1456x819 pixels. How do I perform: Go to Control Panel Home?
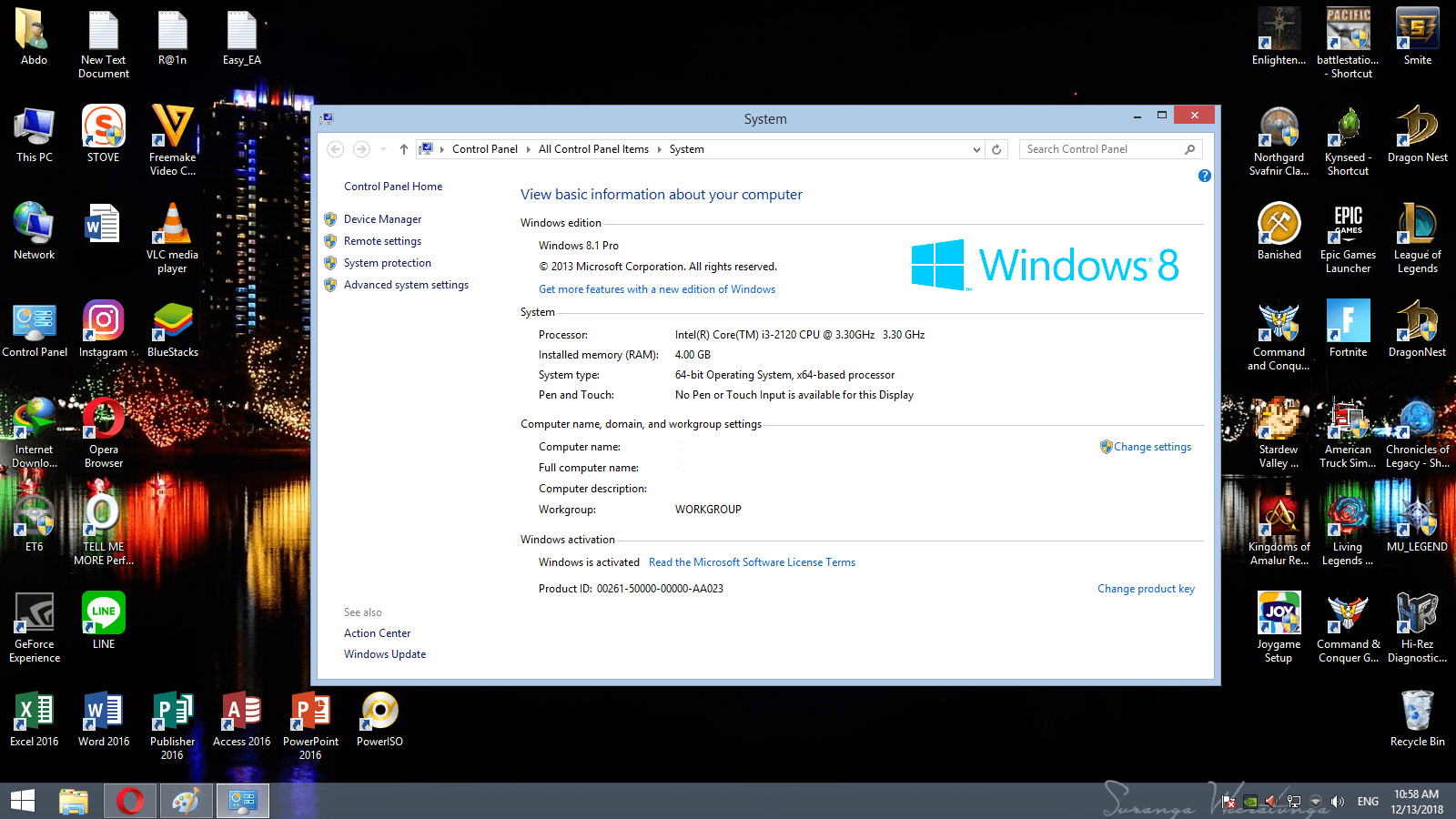click(393, 187)
